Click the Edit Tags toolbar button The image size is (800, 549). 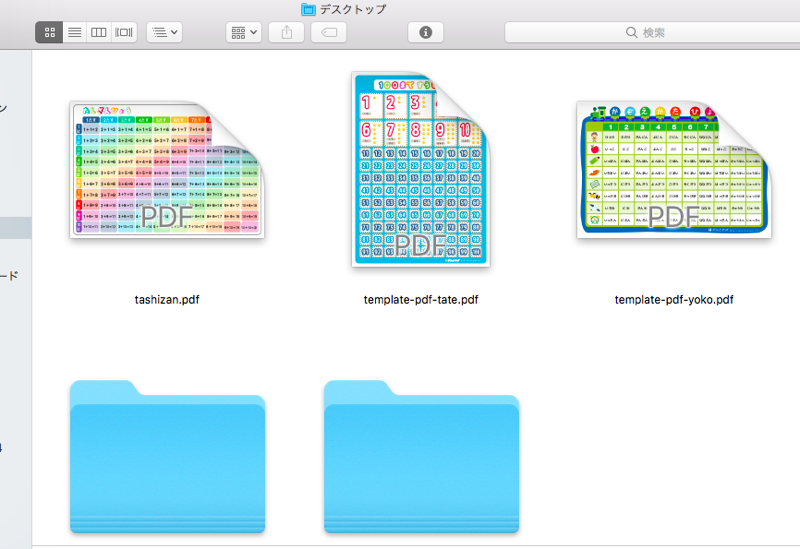point(329,32)
